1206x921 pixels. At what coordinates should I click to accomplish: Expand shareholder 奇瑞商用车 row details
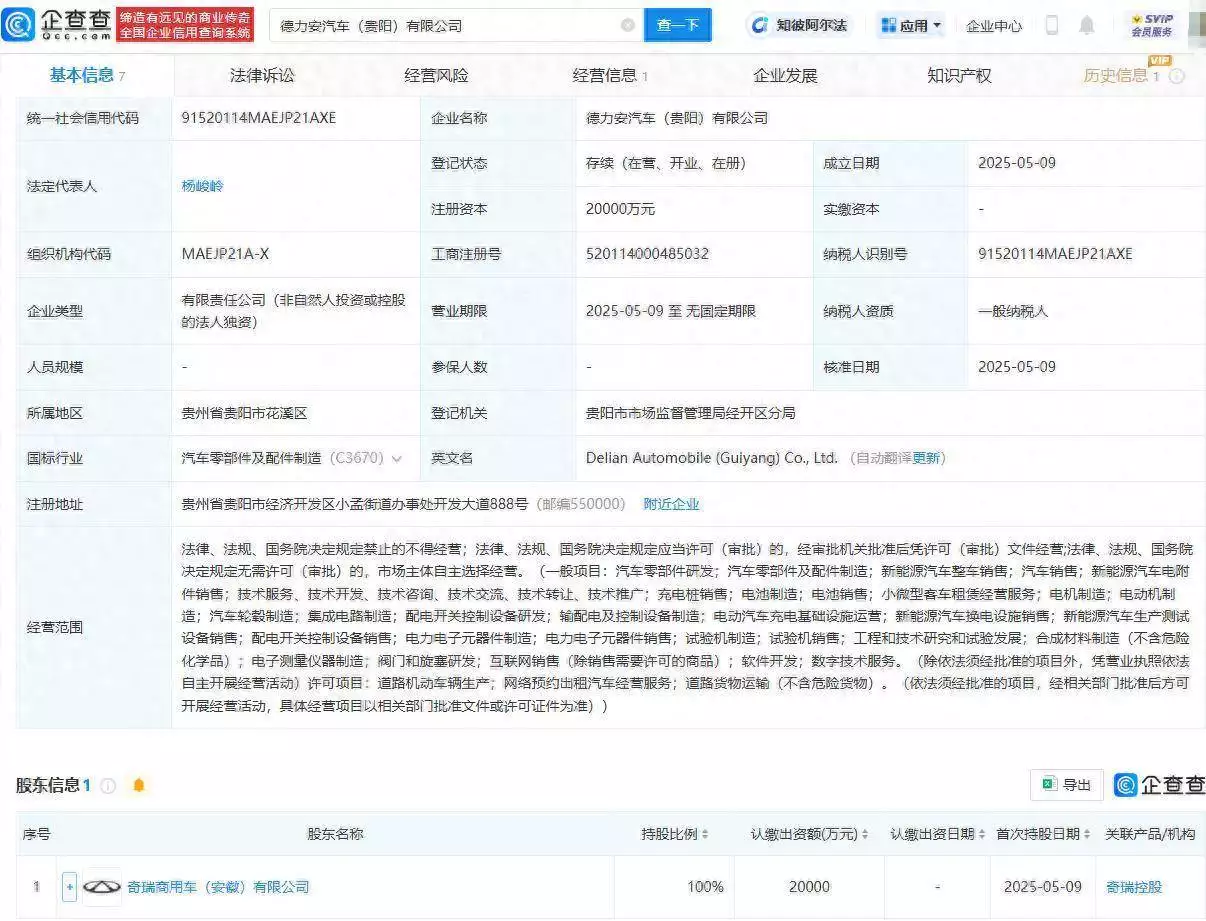pyautogui.click(x=68, y=886)
